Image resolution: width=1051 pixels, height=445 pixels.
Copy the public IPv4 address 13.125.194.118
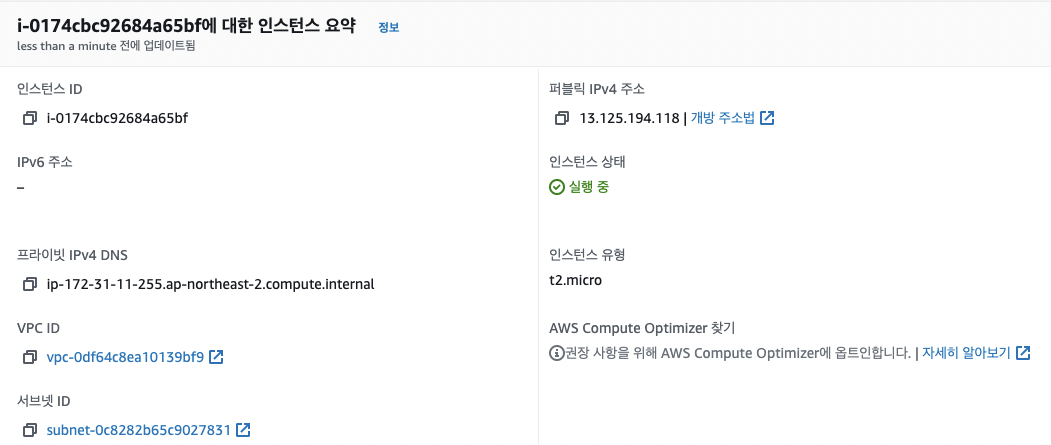coord(562,119)
